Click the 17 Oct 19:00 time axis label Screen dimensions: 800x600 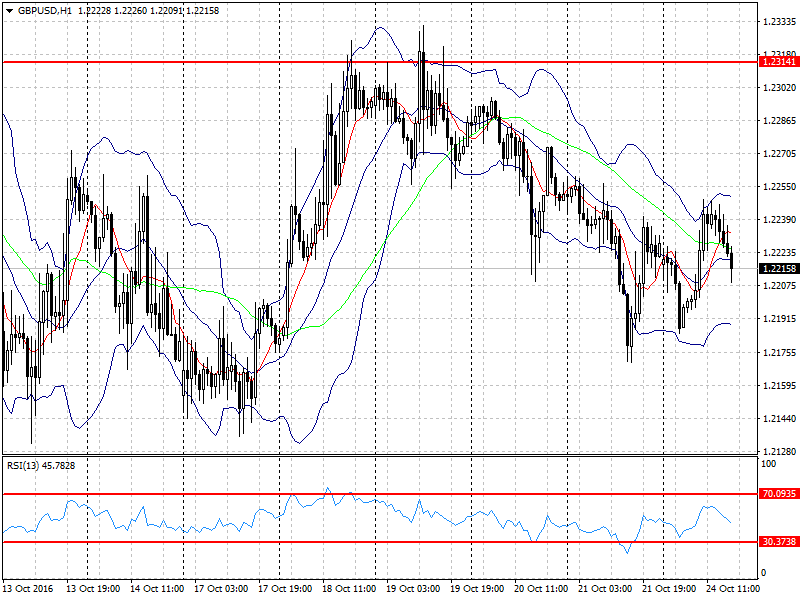(x=285, y=588)
